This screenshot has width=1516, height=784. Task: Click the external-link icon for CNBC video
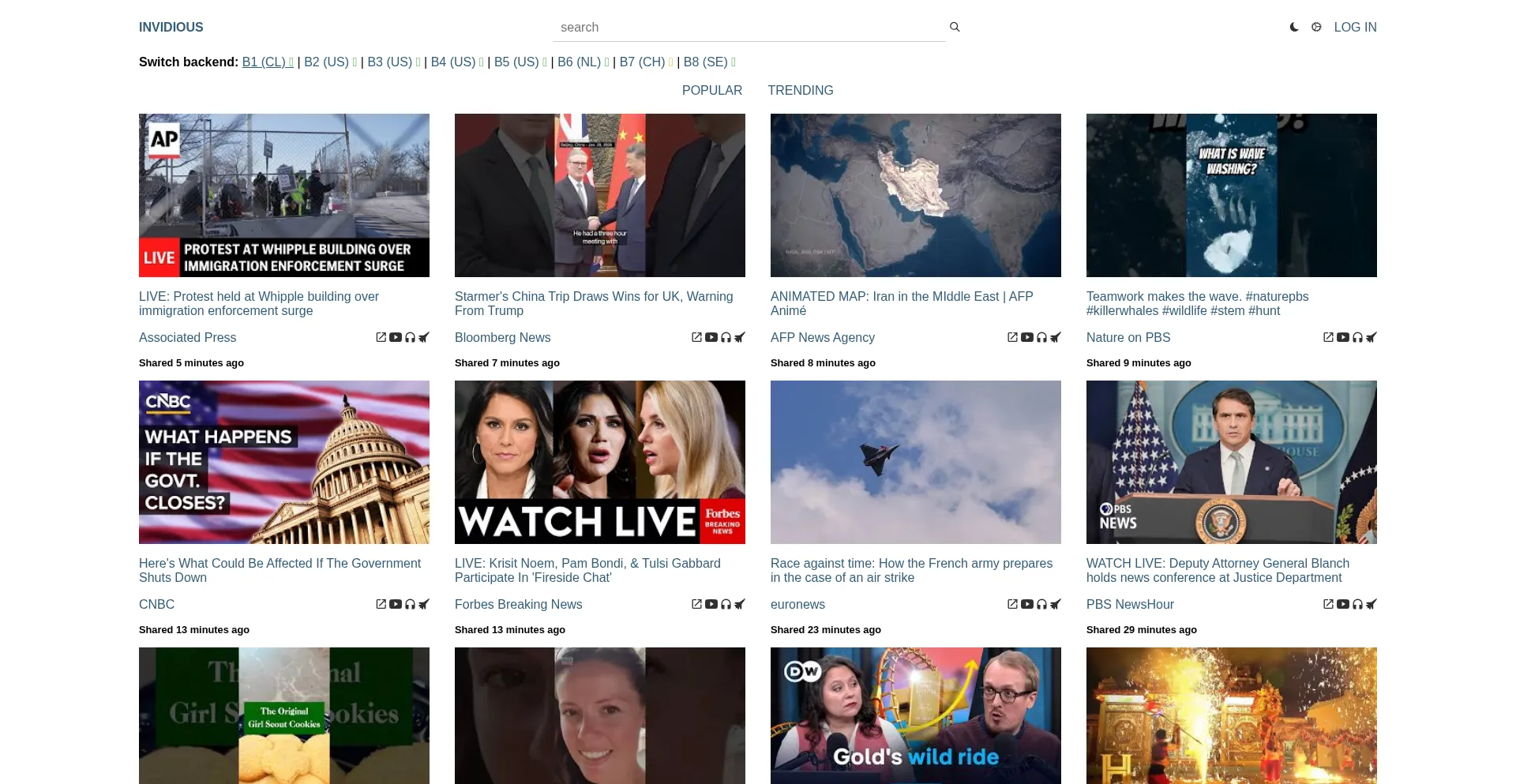pos(381,604)
